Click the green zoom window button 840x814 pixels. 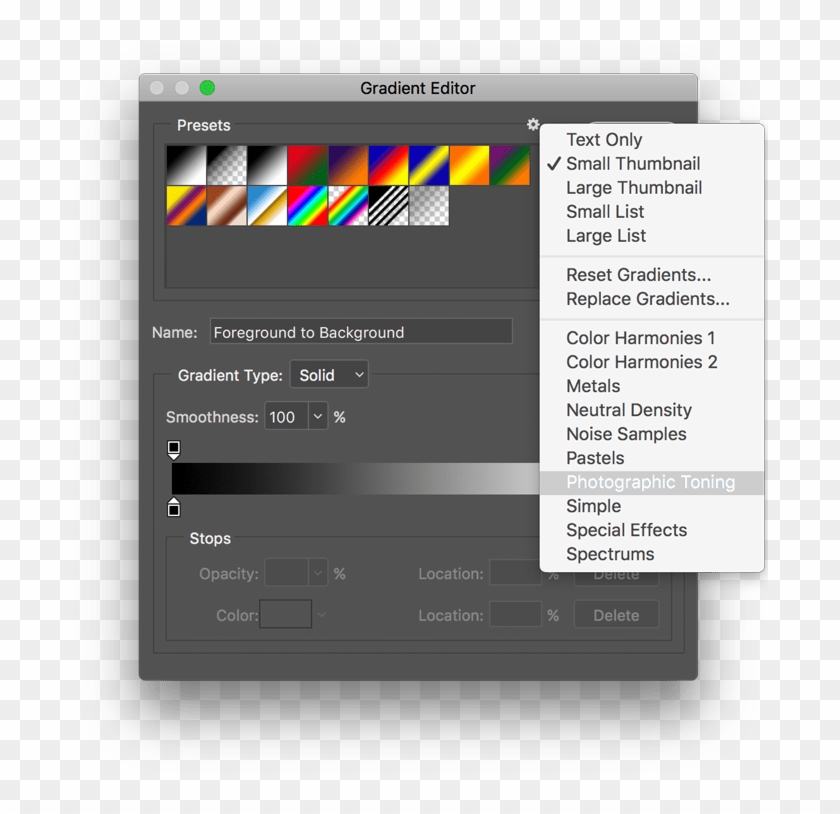click(207, 88)
